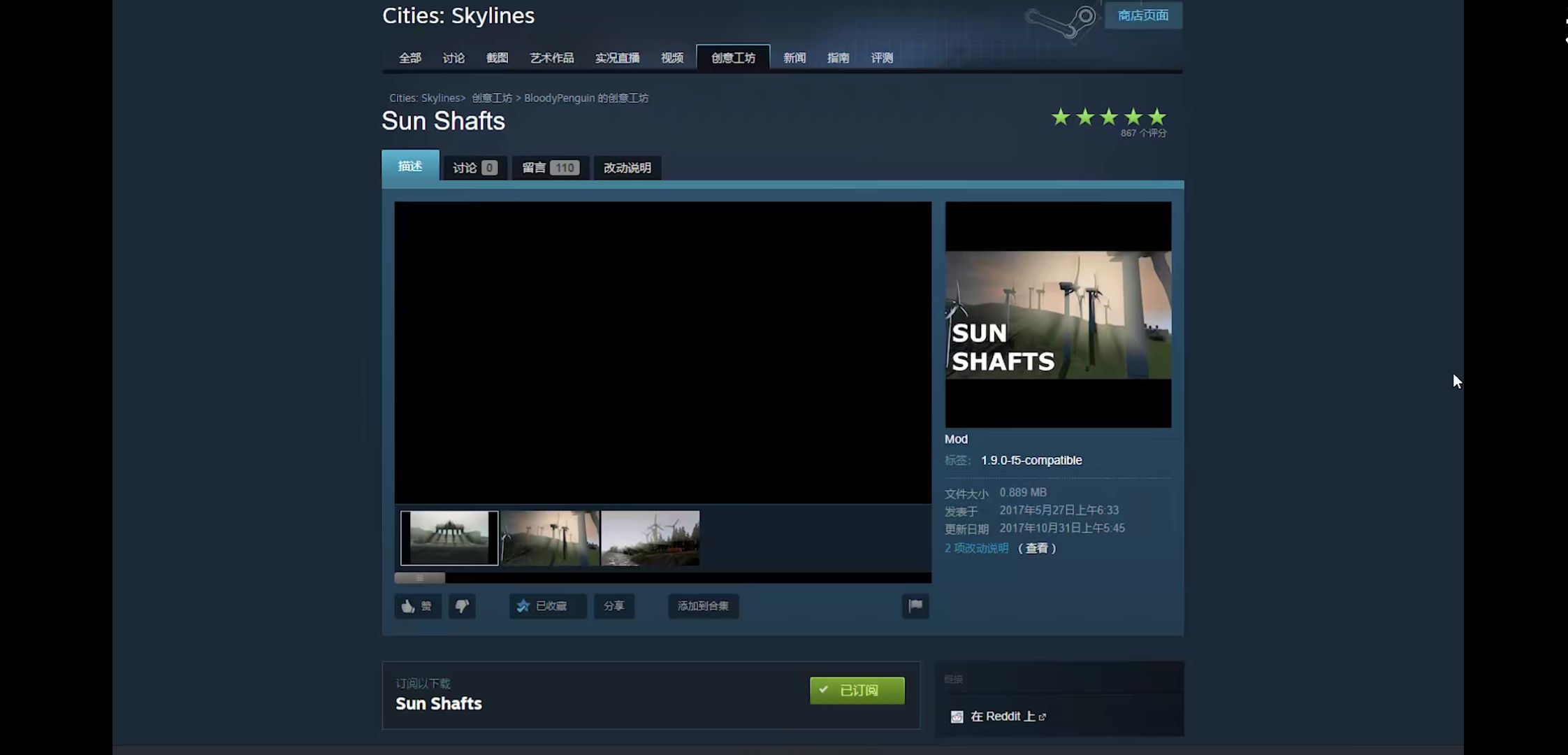Viewport: 1568px width, 755px height.
Task: Click the report flag icon
Action: point(915,606)
